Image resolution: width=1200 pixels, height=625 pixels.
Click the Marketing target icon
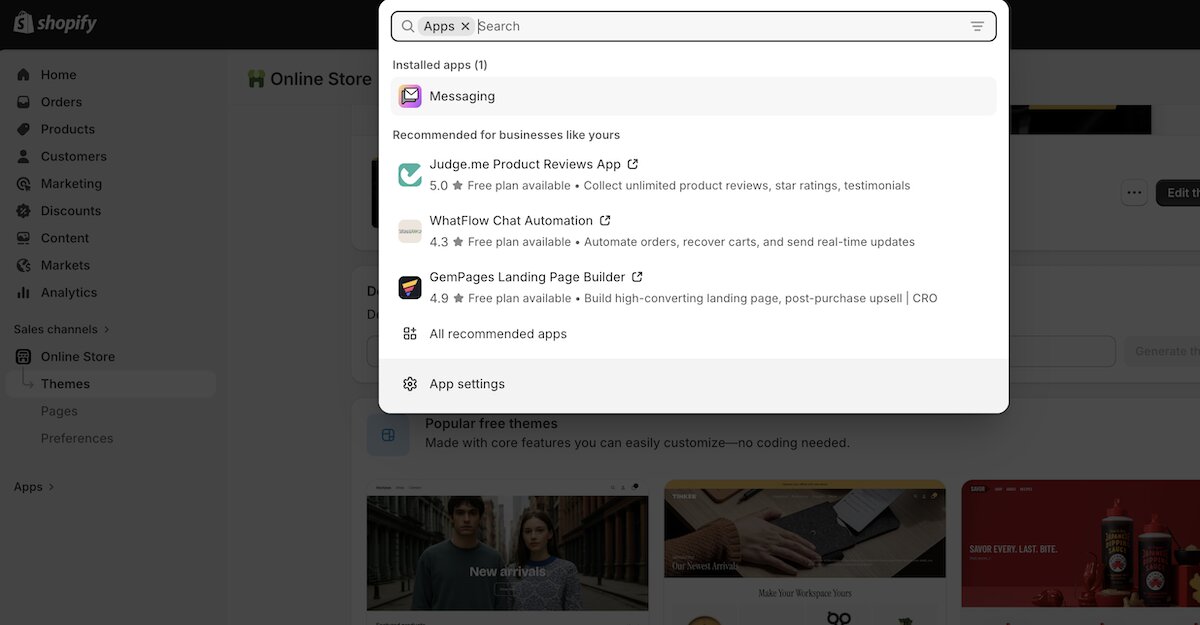point(23,184)
